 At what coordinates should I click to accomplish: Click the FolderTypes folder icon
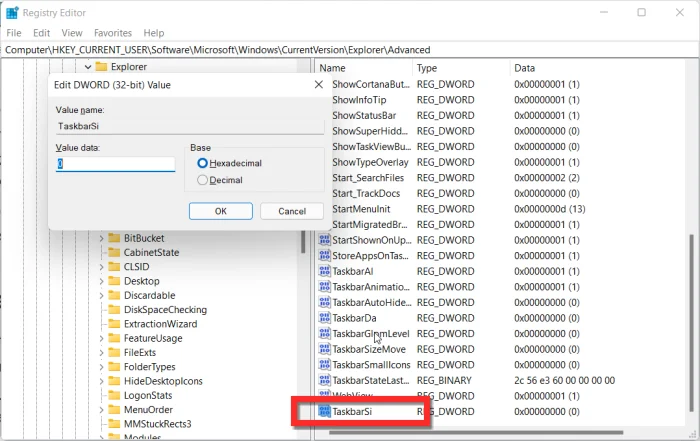point(114,366)
